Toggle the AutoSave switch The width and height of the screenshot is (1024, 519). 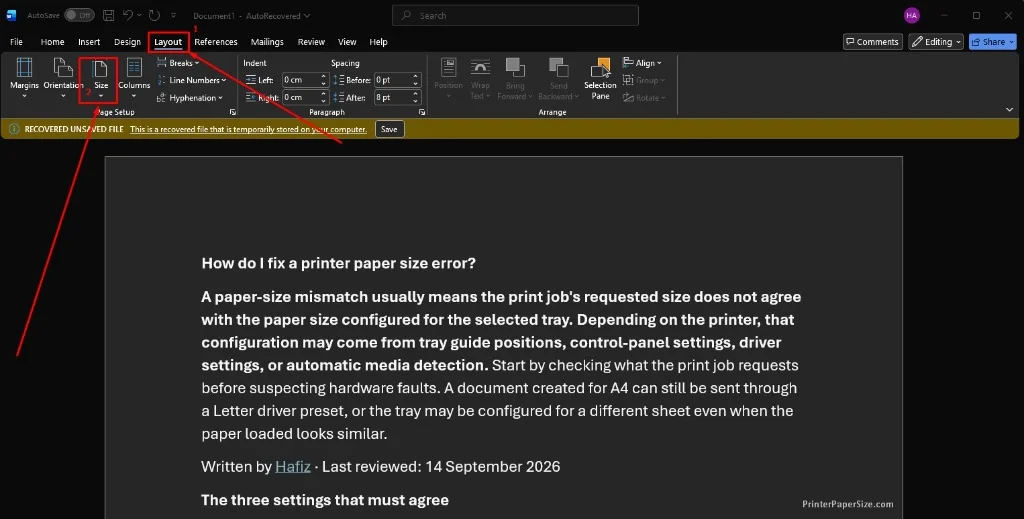coord(79,15)
